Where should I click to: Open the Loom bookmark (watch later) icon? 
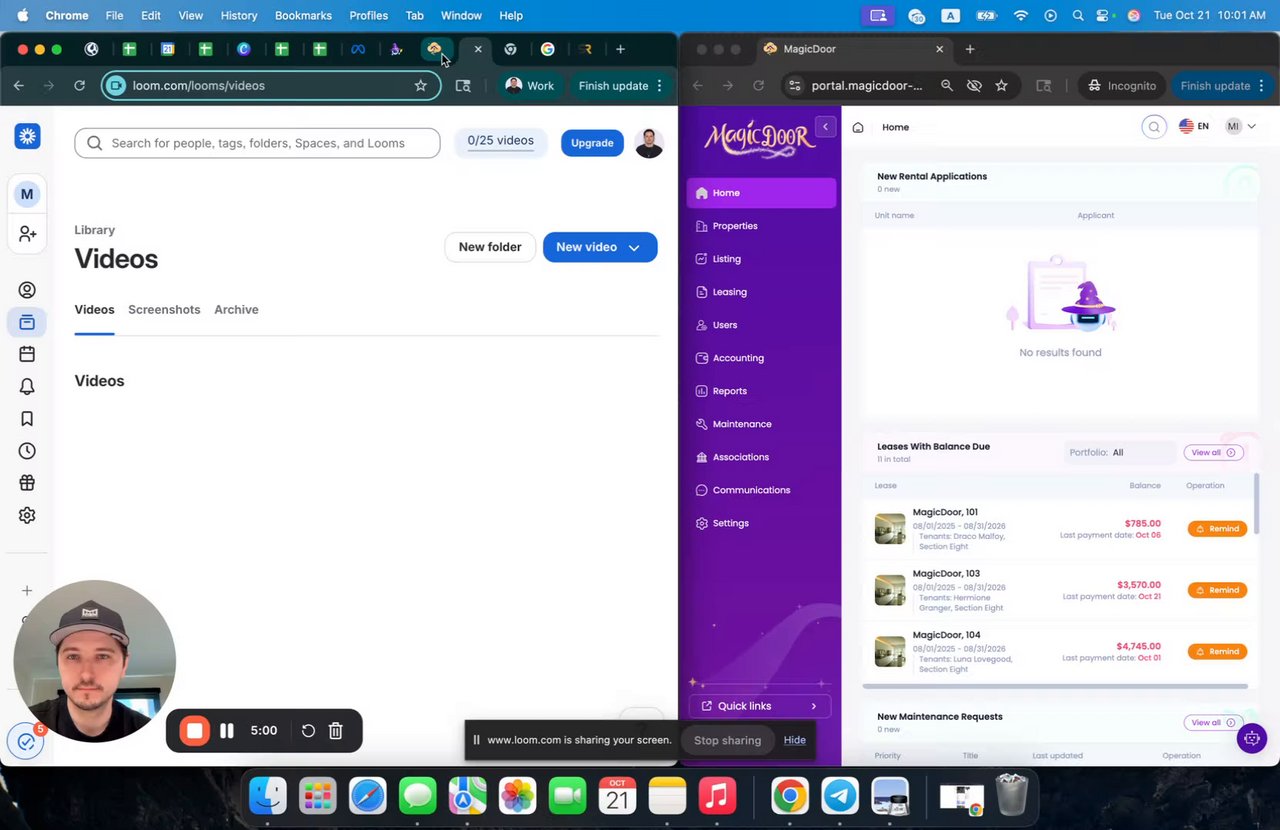pyautogui.click(x=27, y=419)
